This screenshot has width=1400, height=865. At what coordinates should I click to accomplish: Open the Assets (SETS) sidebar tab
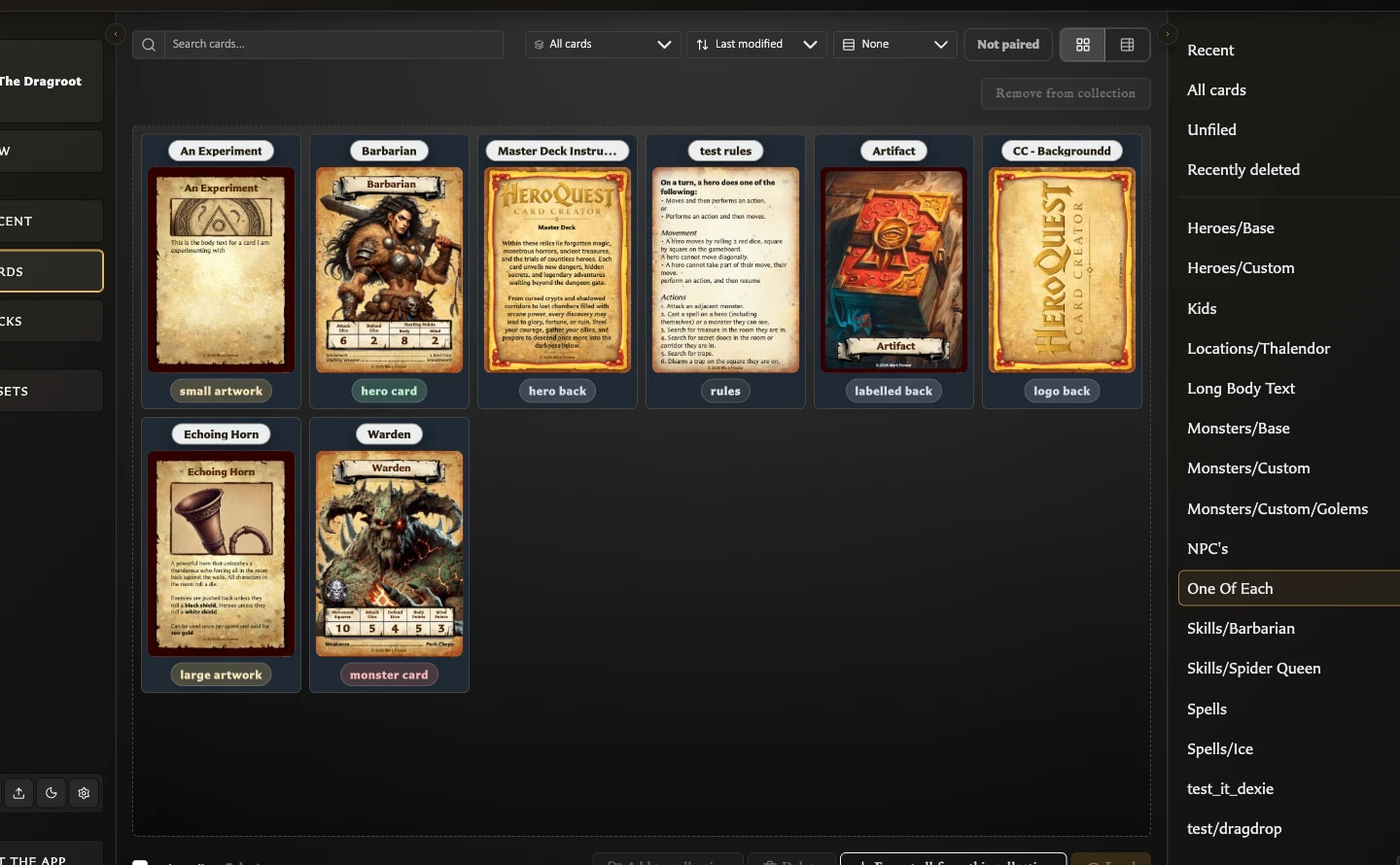click(x=52, y=391)
